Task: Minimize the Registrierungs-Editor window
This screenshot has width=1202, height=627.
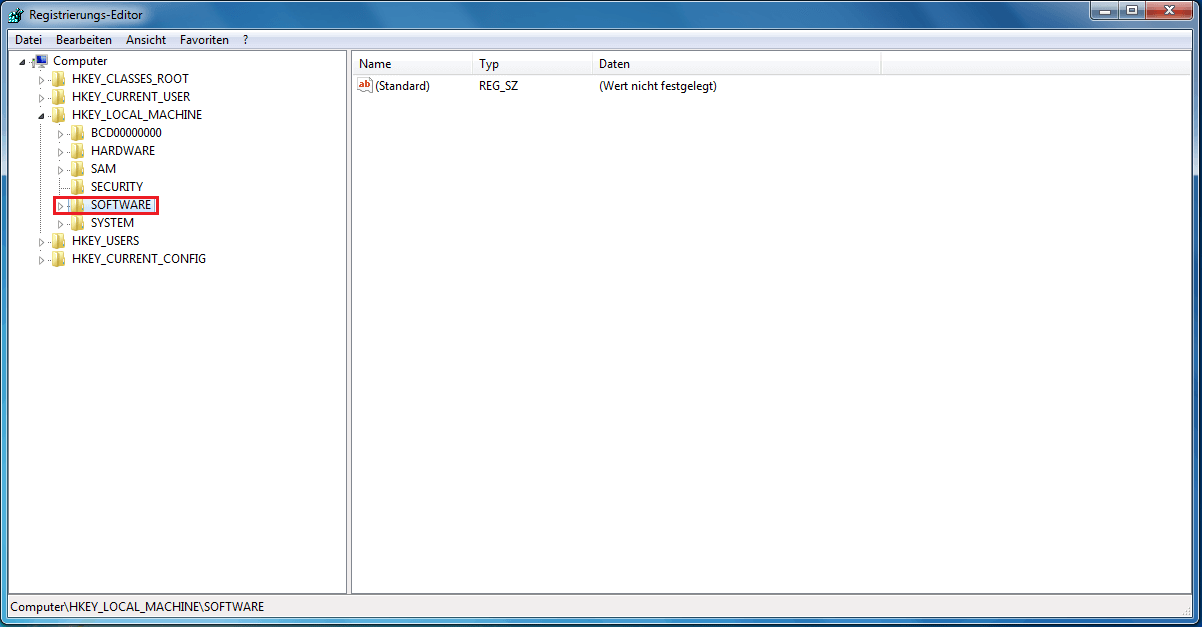Action: click(x=1103, y=11)
